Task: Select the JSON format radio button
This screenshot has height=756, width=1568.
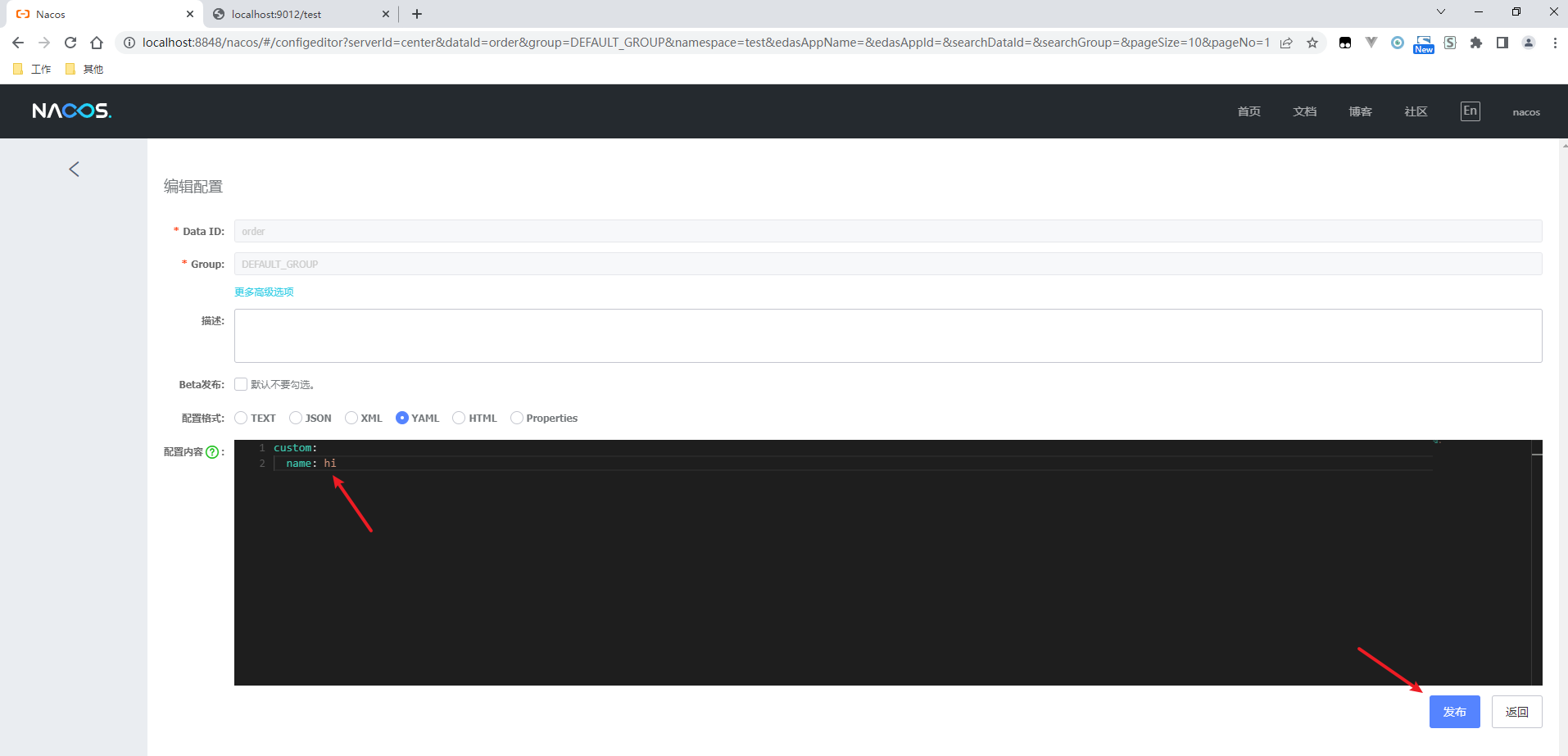Action: (x=296, y=418)
